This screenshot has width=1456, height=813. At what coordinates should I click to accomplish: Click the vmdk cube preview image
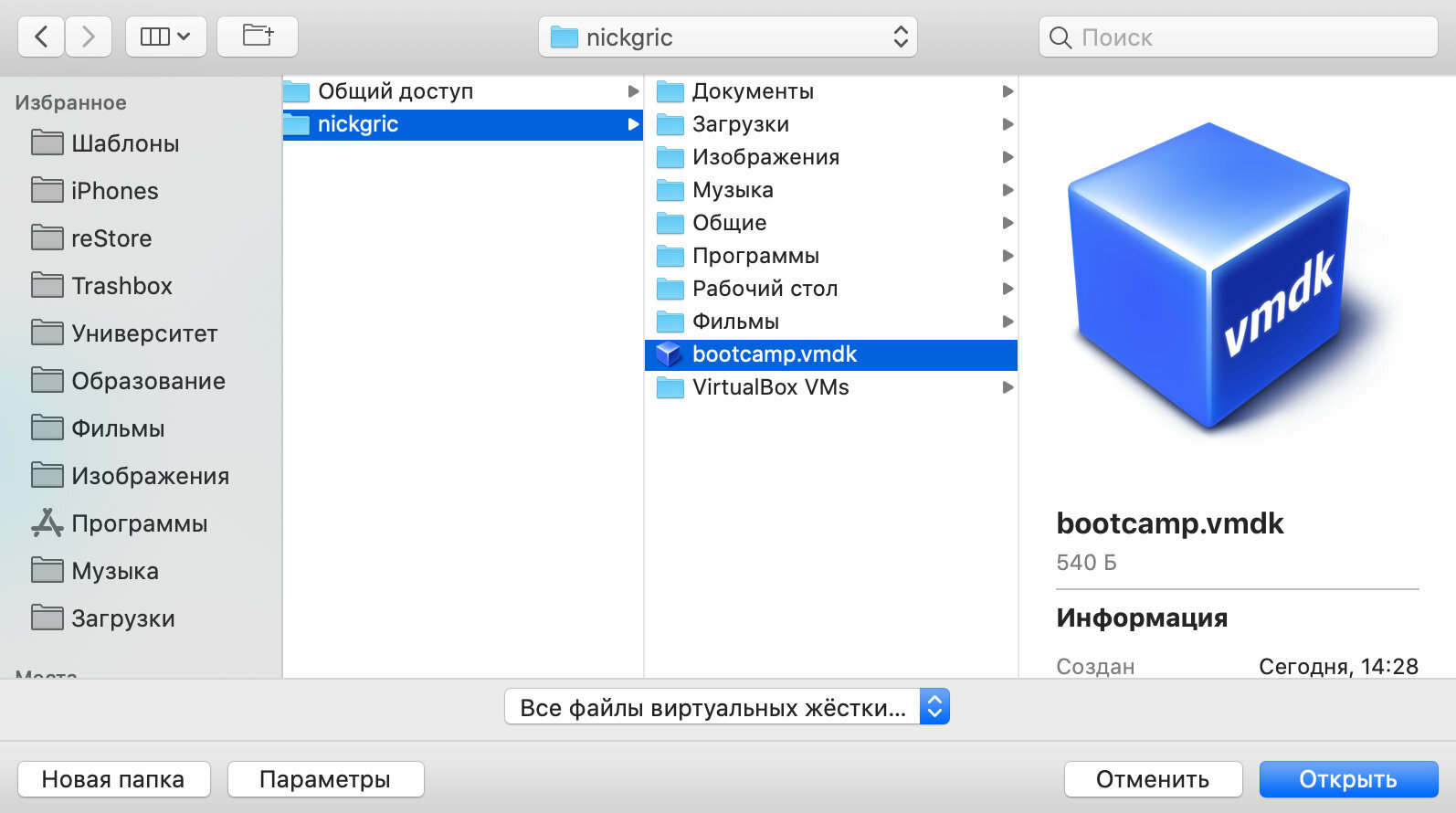pyautogui.click(x=1210, y=276)
